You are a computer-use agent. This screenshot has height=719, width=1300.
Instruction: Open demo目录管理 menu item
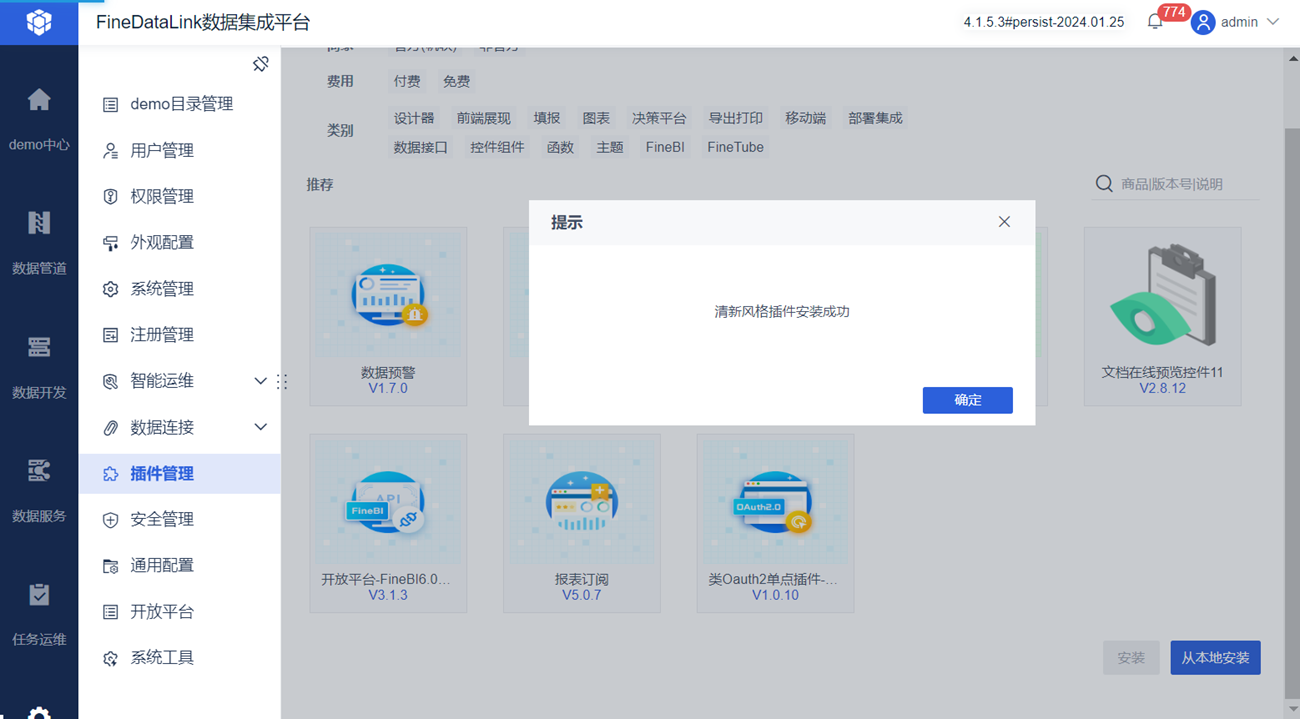[179, 104]
